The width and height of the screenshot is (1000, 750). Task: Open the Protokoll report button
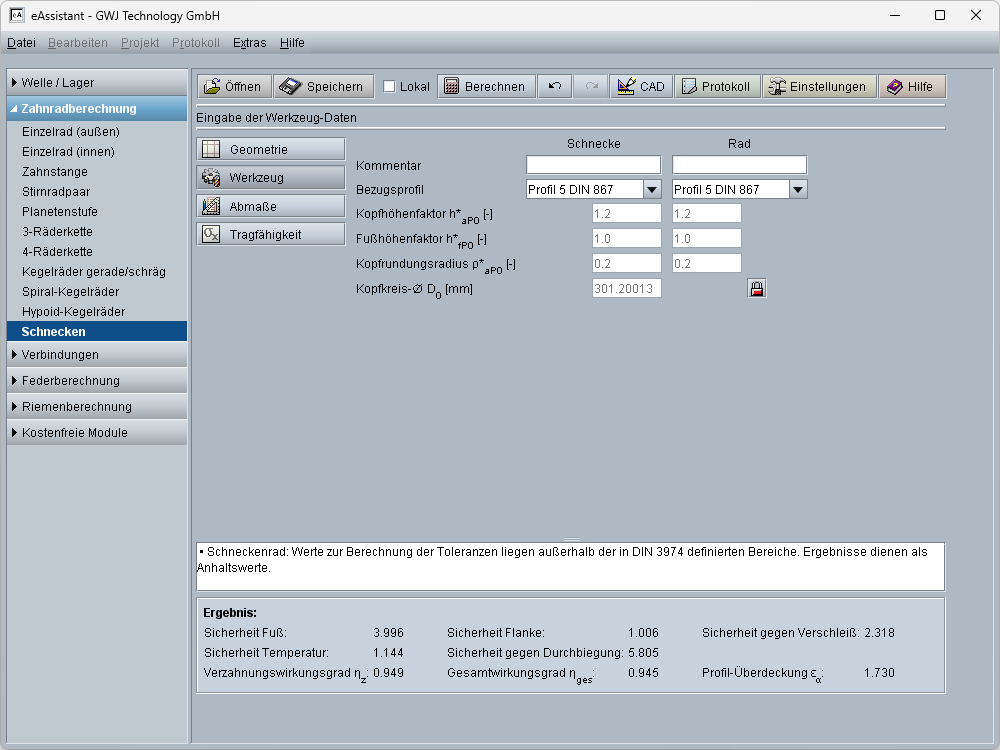716,87
